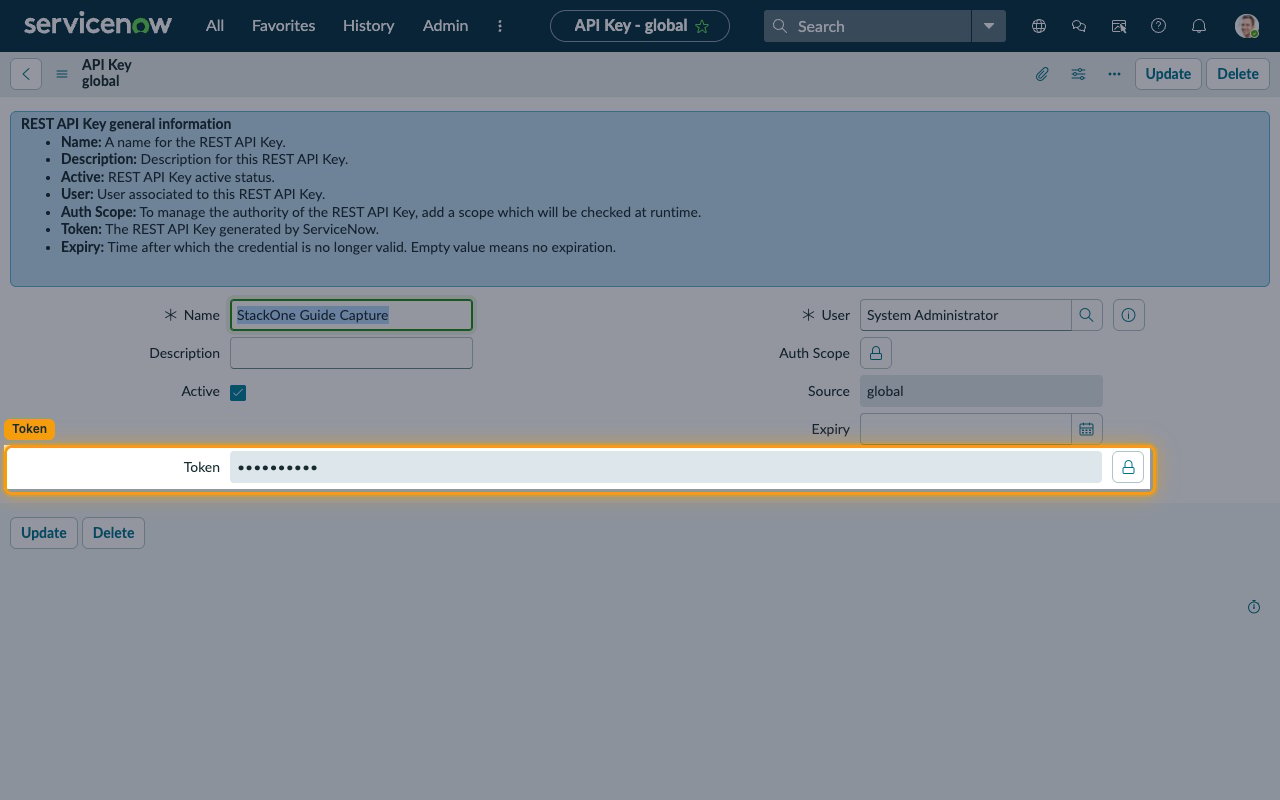Click the Description input field
1280x800 pixels.
point(351,353)
